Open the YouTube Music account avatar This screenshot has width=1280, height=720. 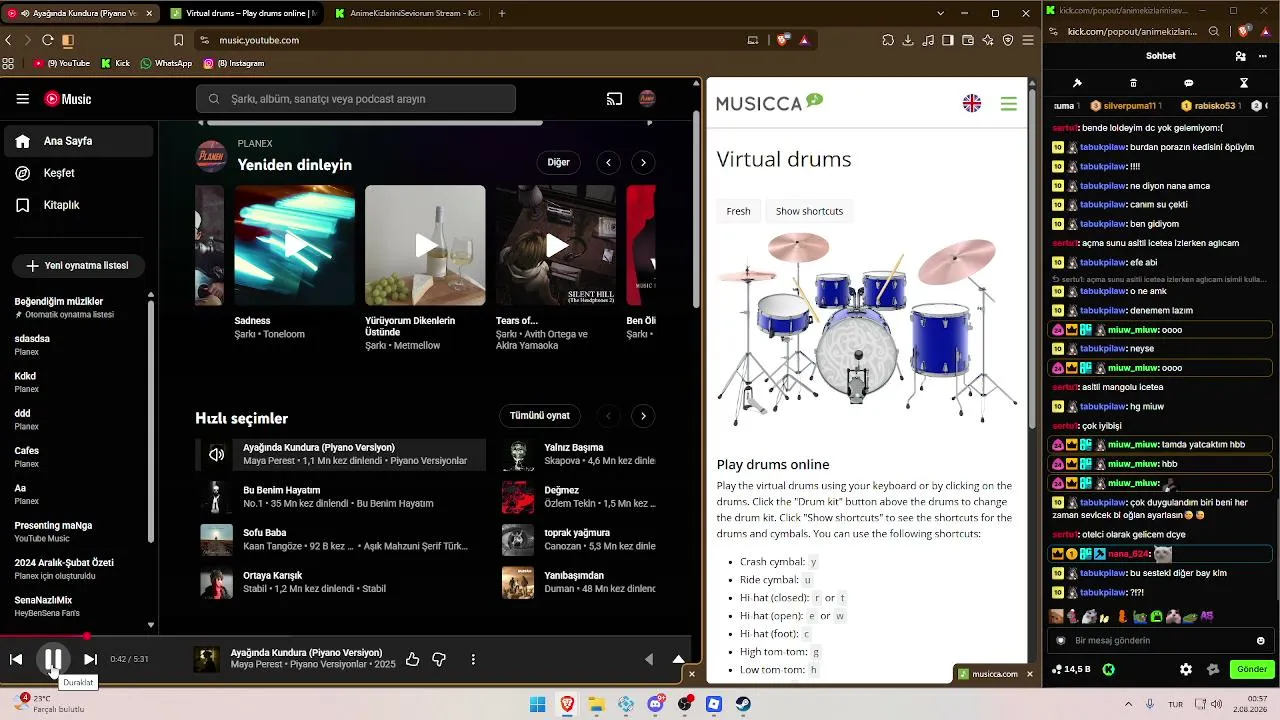647,99
